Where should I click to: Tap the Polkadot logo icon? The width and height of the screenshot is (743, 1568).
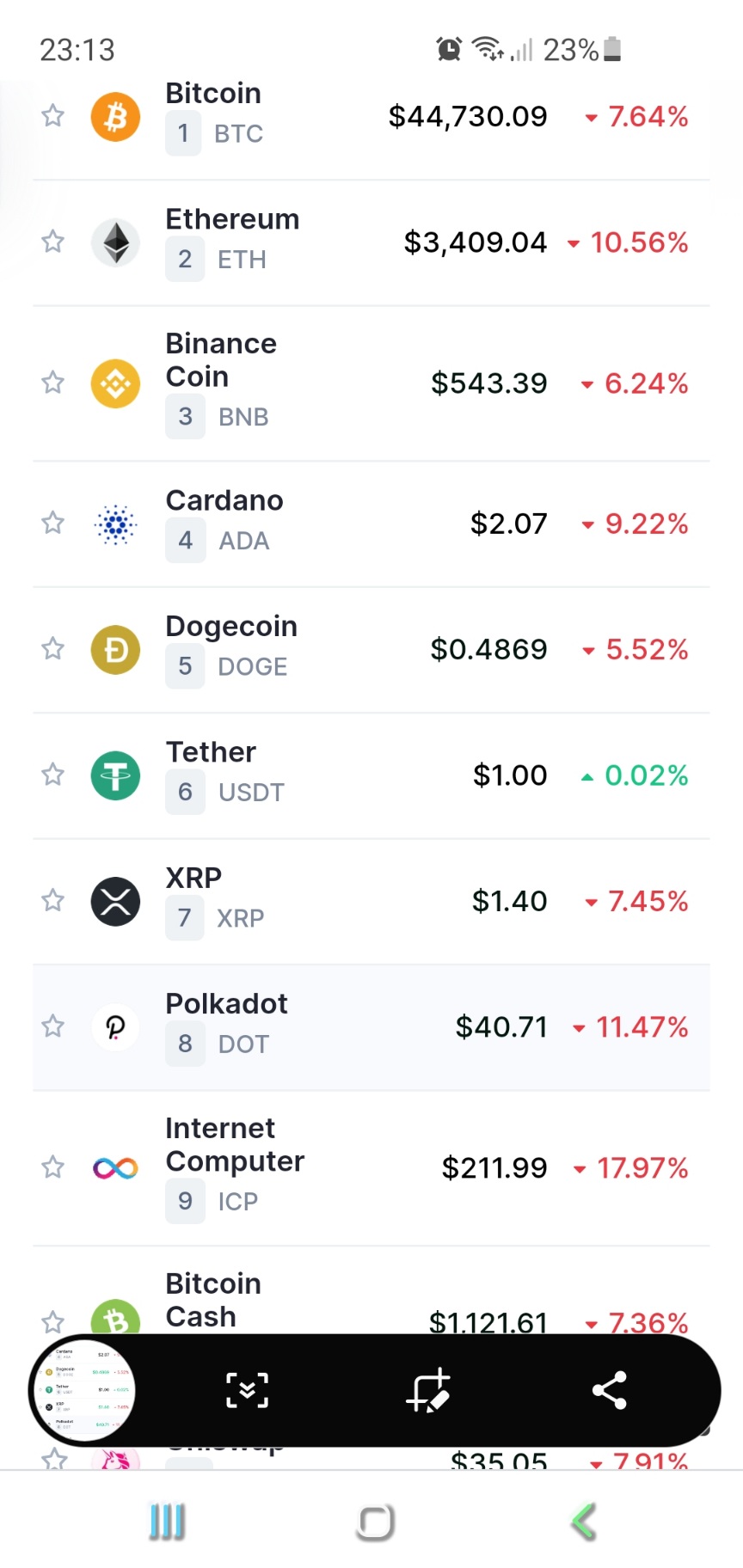click(x=115, y=1026)
